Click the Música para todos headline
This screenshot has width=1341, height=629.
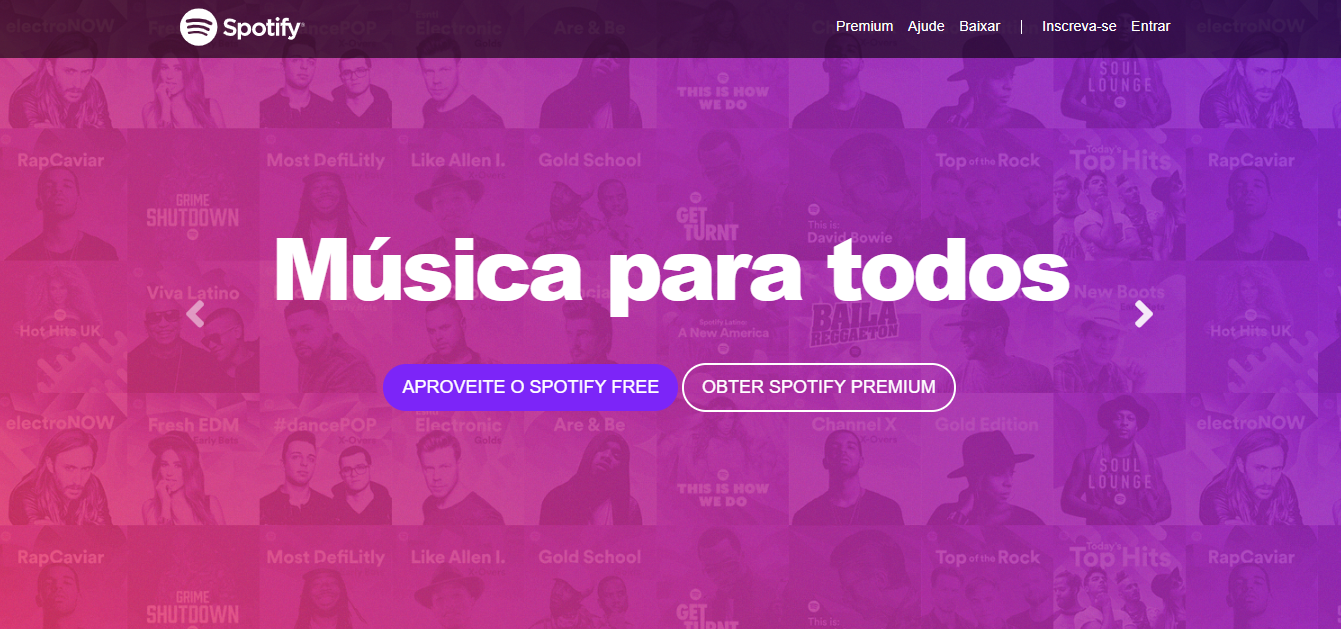671,270
